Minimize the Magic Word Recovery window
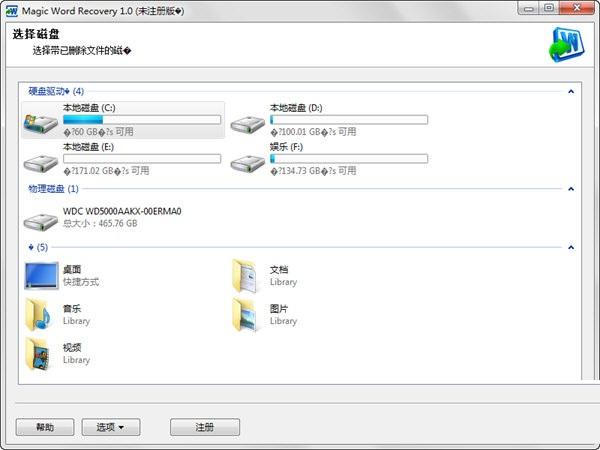Image resolution: width=600 pixels, height=450 pixels. tap(529, 8)
